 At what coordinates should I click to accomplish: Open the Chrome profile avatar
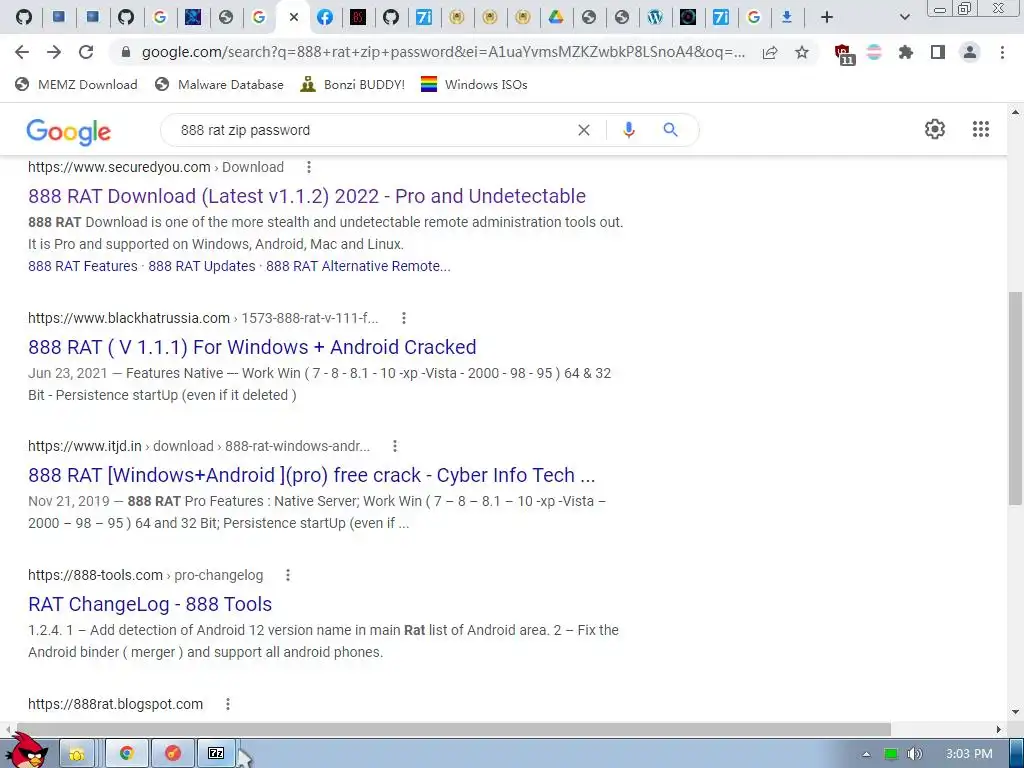[x=970, y=52]
